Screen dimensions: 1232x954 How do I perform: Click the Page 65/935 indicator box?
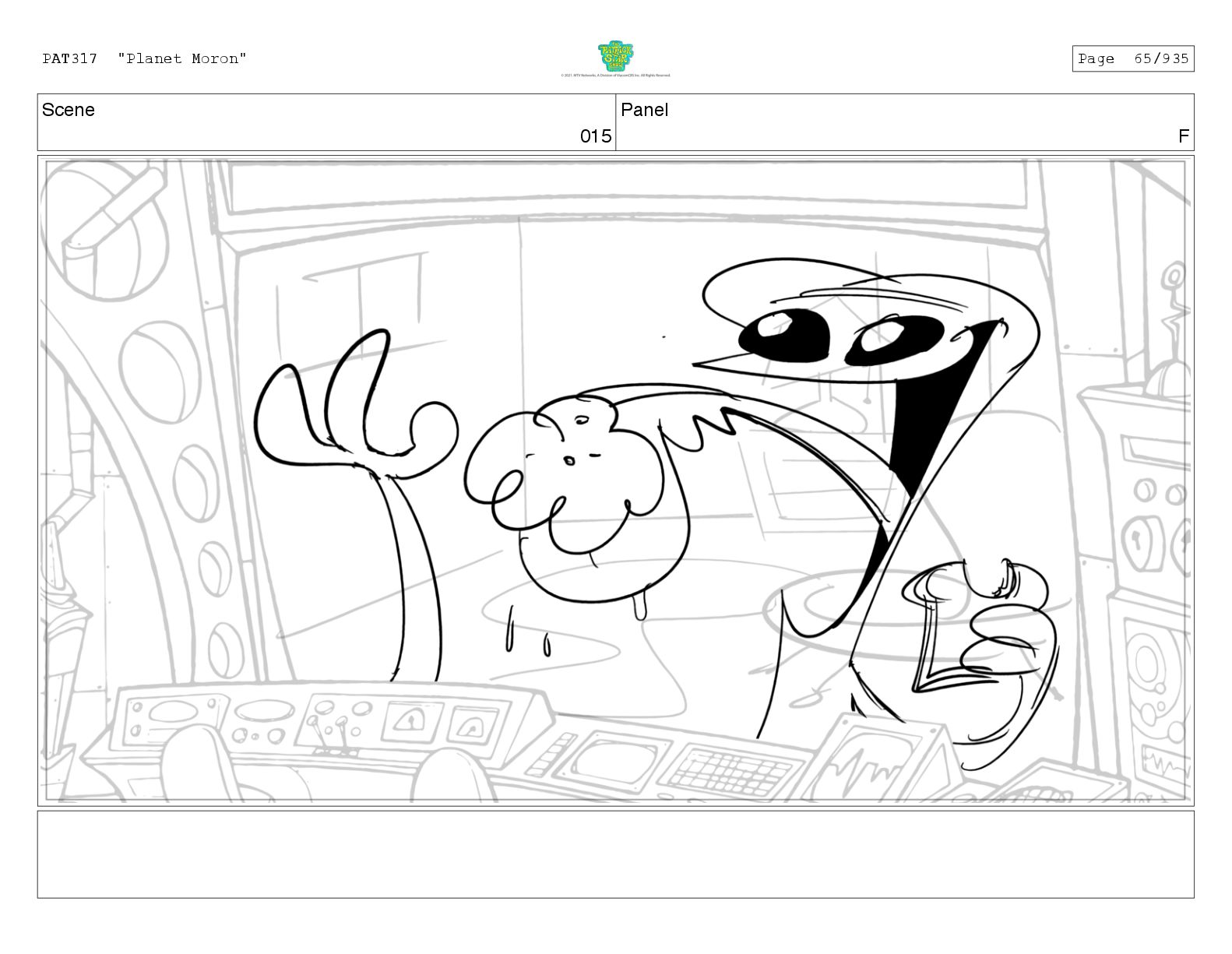1132,58
